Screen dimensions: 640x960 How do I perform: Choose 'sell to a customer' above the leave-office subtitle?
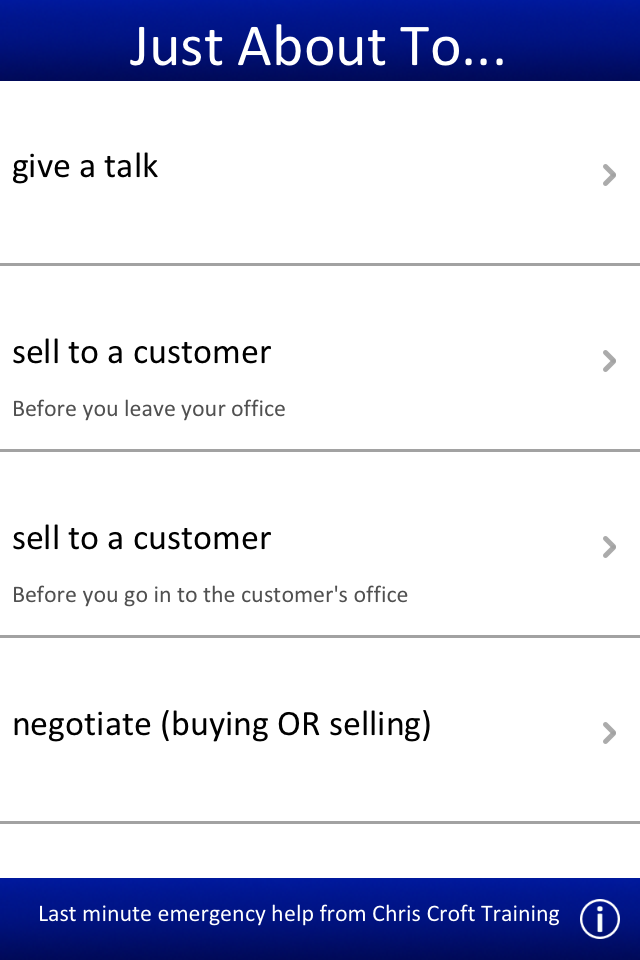click(141, 352)
